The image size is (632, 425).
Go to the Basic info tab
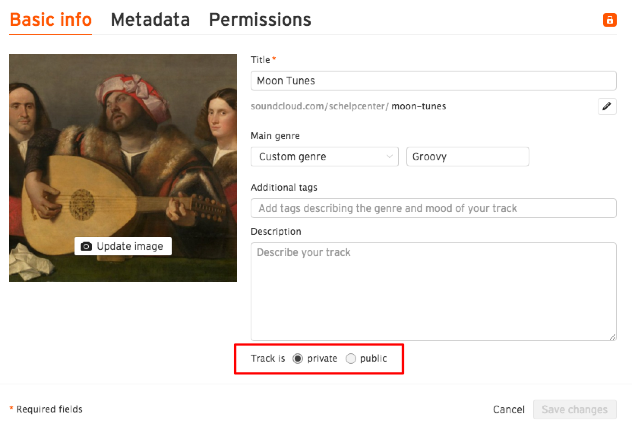click(x=51, y=20)
